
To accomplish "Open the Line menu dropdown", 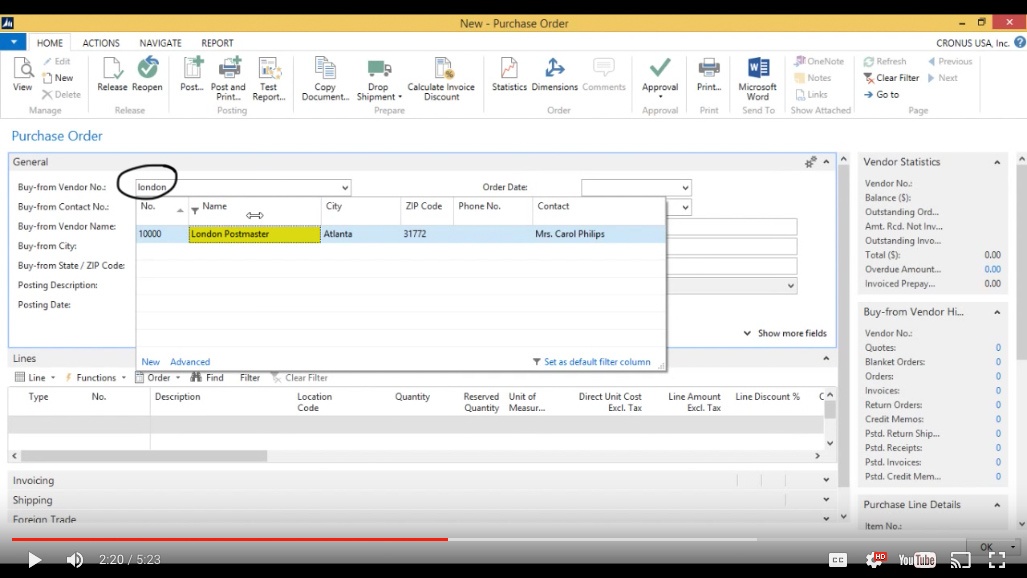I will 35,377.
